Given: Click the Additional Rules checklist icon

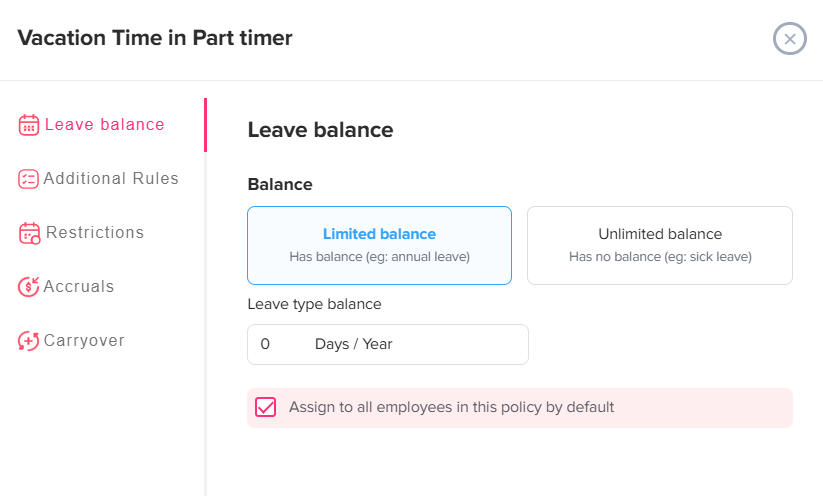Looking at the screenshot, I should [29, 179].
